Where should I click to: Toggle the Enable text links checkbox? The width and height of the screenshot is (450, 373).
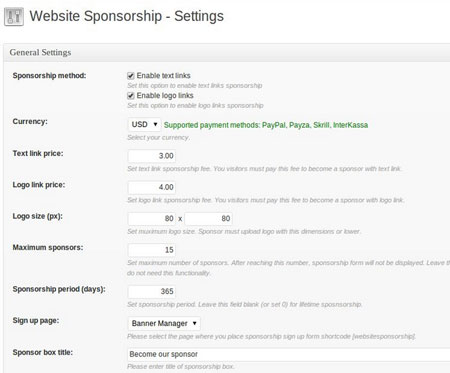pos(131,76)
